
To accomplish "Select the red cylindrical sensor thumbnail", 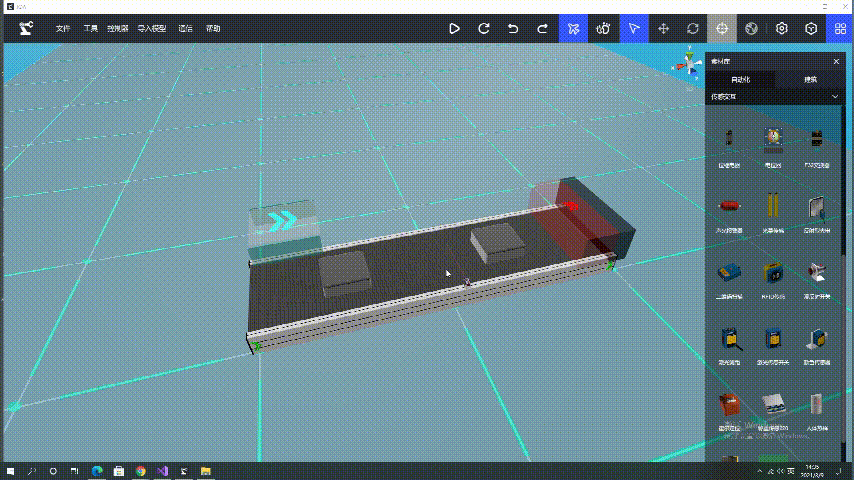I will click(729, 205).
